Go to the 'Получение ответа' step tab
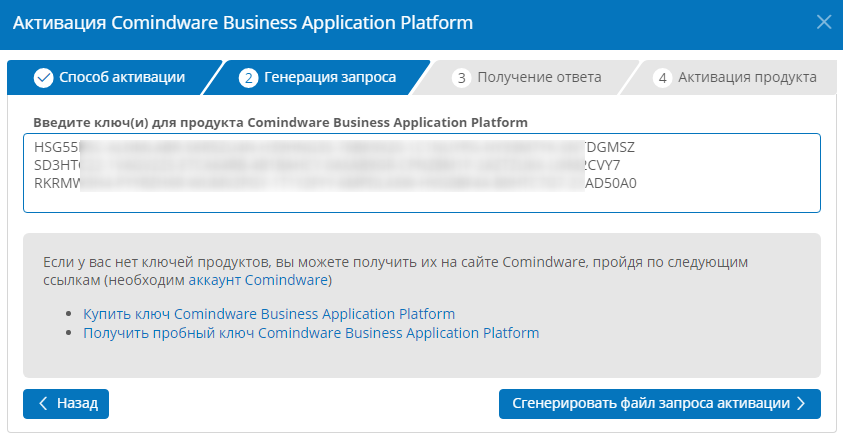The width and height of the screenshot is (843, 436). pos(526,77)
